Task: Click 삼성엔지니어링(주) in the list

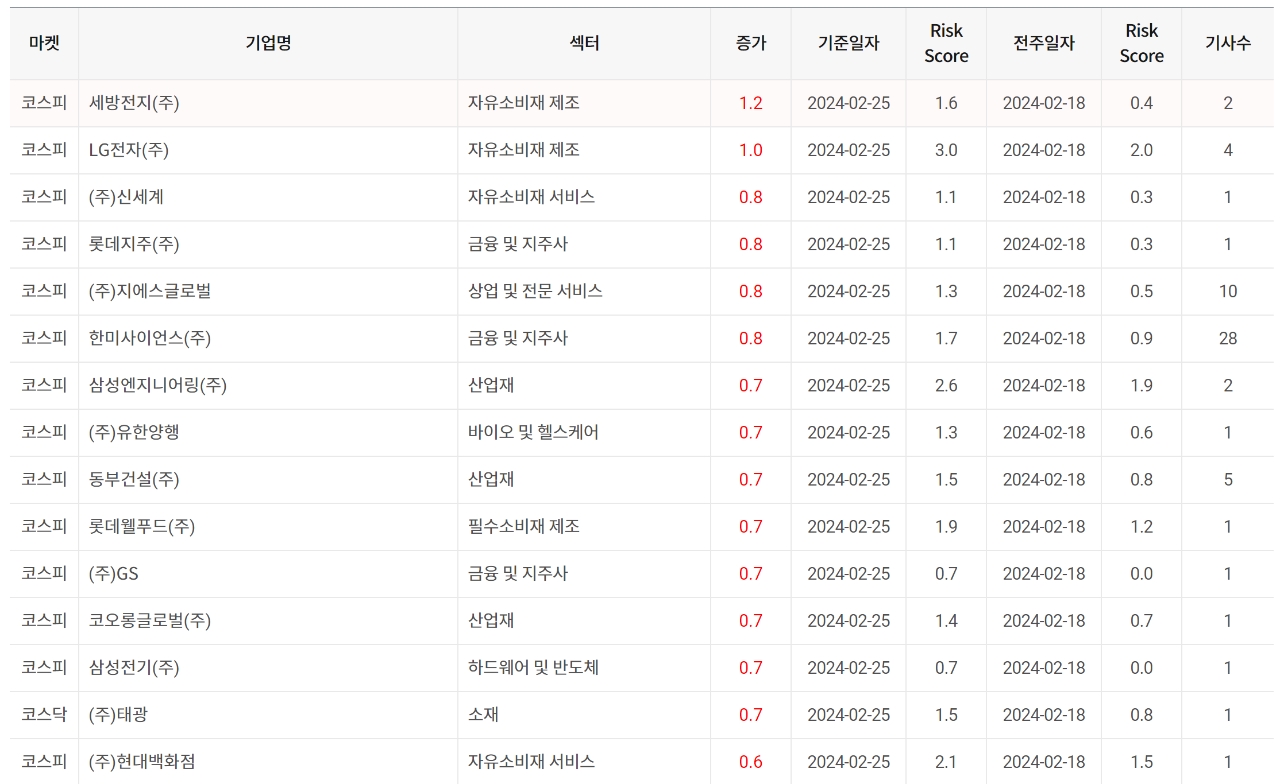Action: pos(158,385)
